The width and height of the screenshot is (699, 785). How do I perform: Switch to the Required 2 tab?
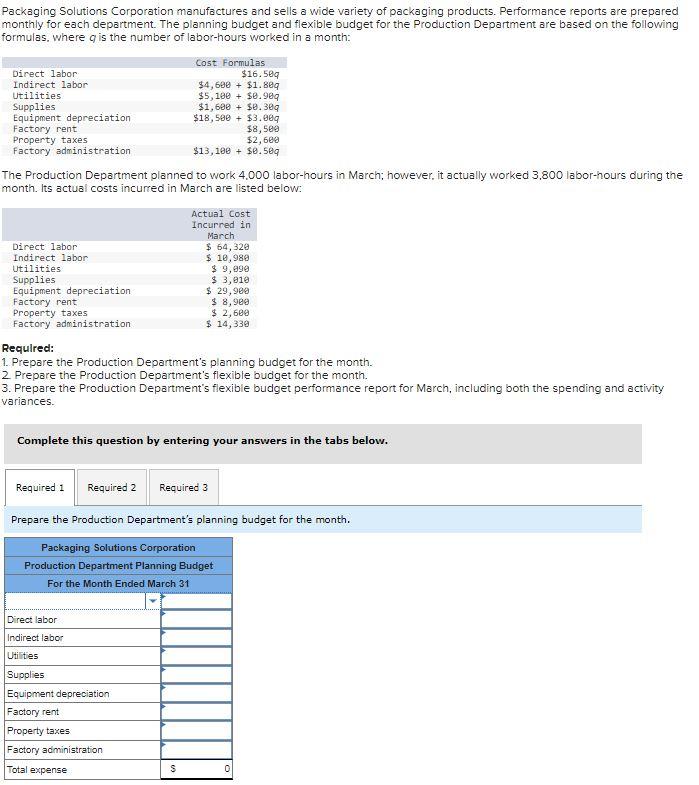[x=112, y=487]
